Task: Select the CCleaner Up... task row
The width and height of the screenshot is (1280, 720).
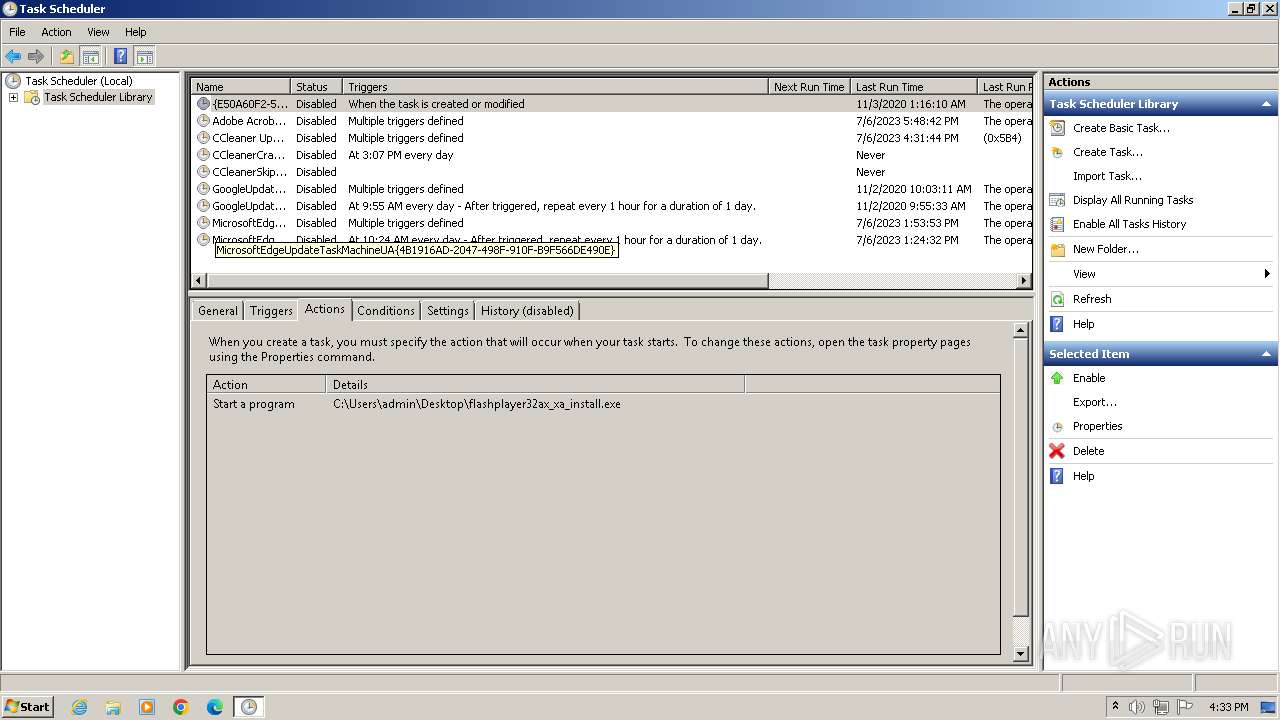Action: 611,138
